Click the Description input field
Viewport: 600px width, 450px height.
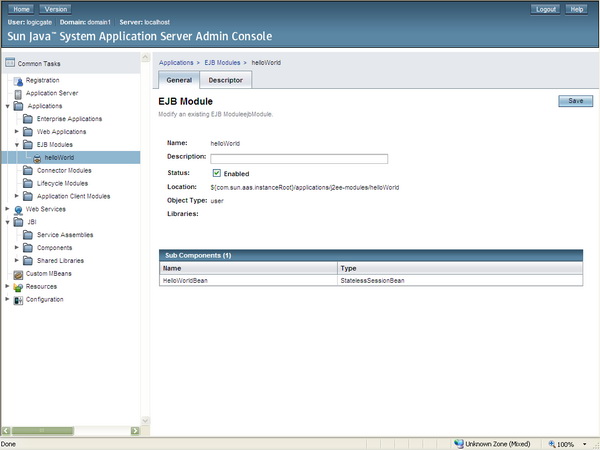click(299, 159)
